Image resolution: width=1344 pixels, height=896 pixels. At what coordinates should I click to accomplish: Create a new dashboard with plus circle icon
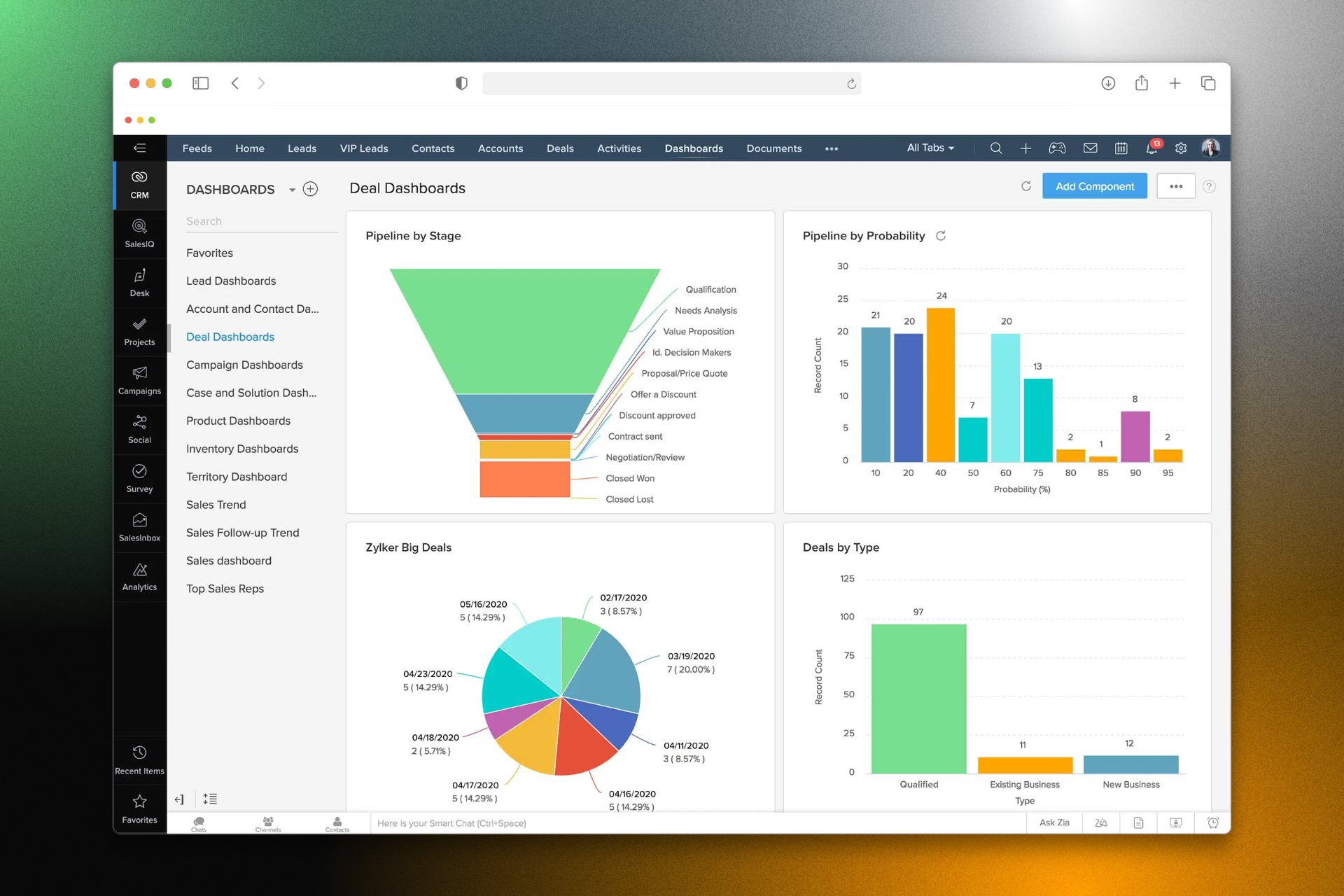[310, 189]
